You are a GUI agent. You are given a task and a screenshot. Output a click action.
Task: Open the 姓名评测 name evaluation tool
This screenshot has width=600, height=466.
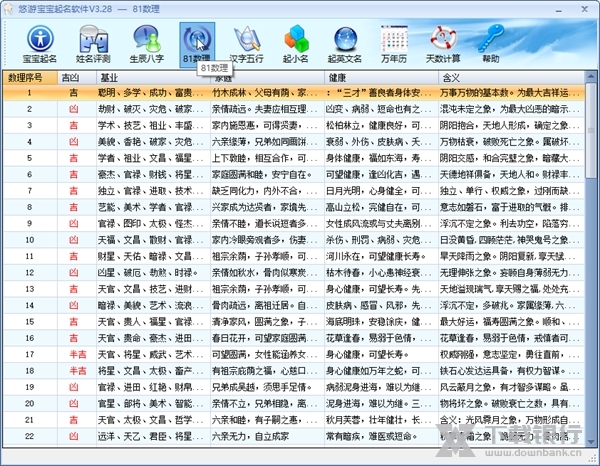click(x=93, y=44)
